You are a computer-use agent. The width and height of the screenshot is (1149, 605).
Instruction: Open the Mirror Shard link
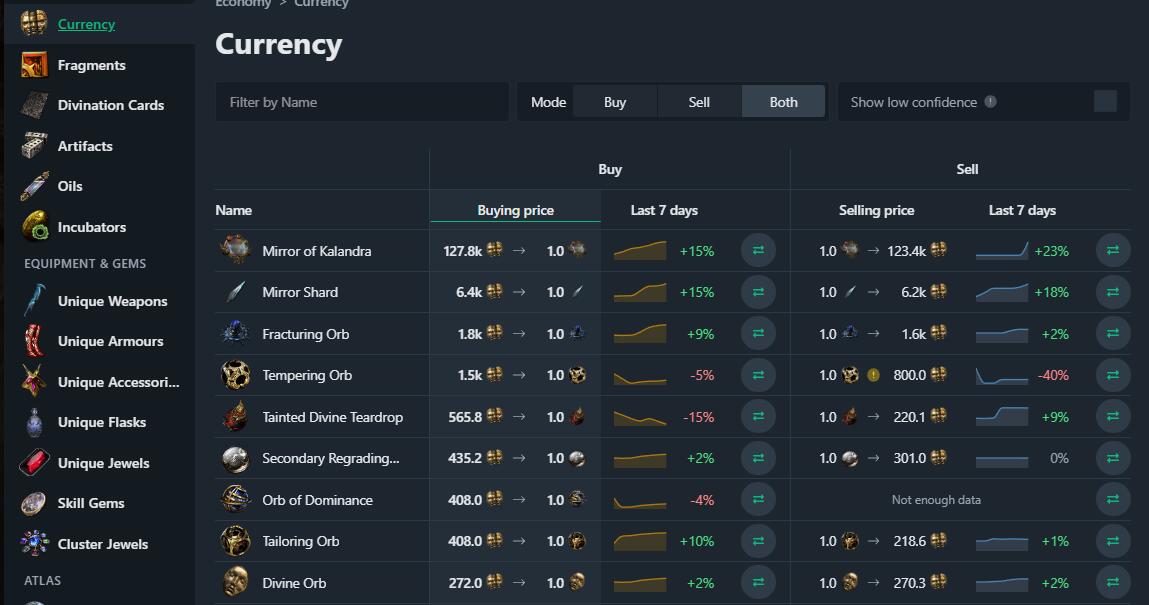(300, 292)
